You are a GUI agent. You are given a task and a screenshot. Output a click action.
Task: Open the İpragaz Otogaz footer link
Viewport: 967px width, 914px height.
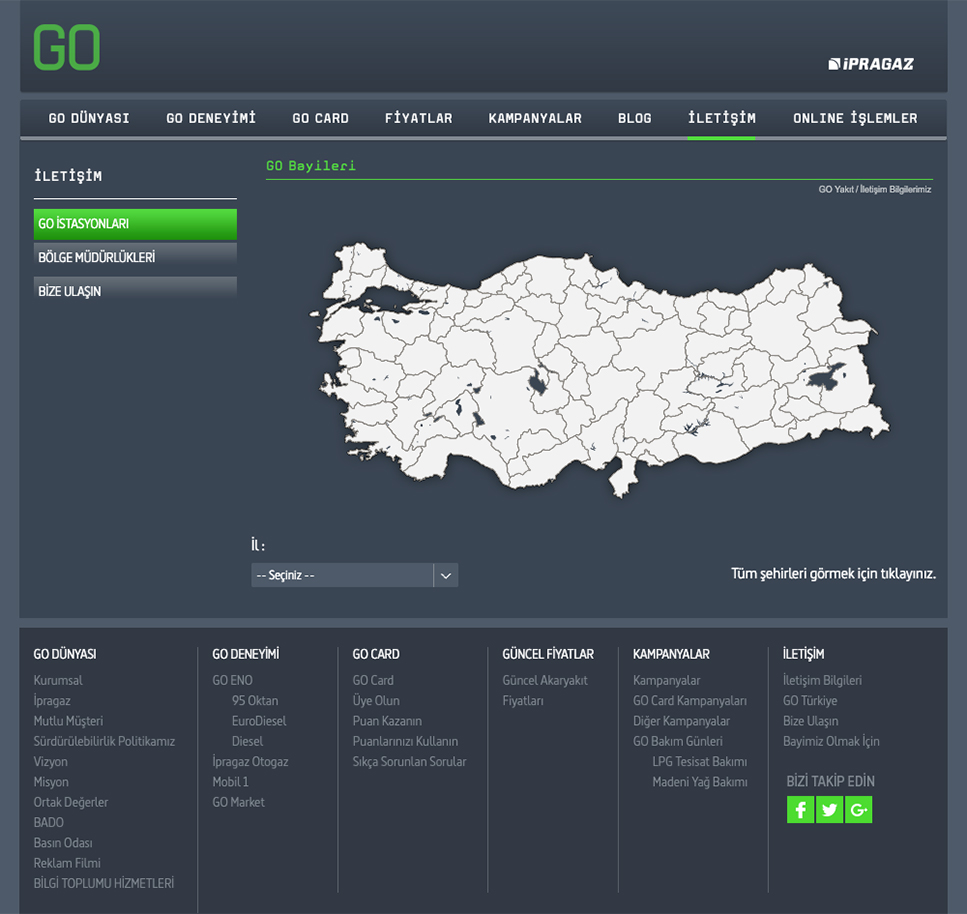coord(250,762)
